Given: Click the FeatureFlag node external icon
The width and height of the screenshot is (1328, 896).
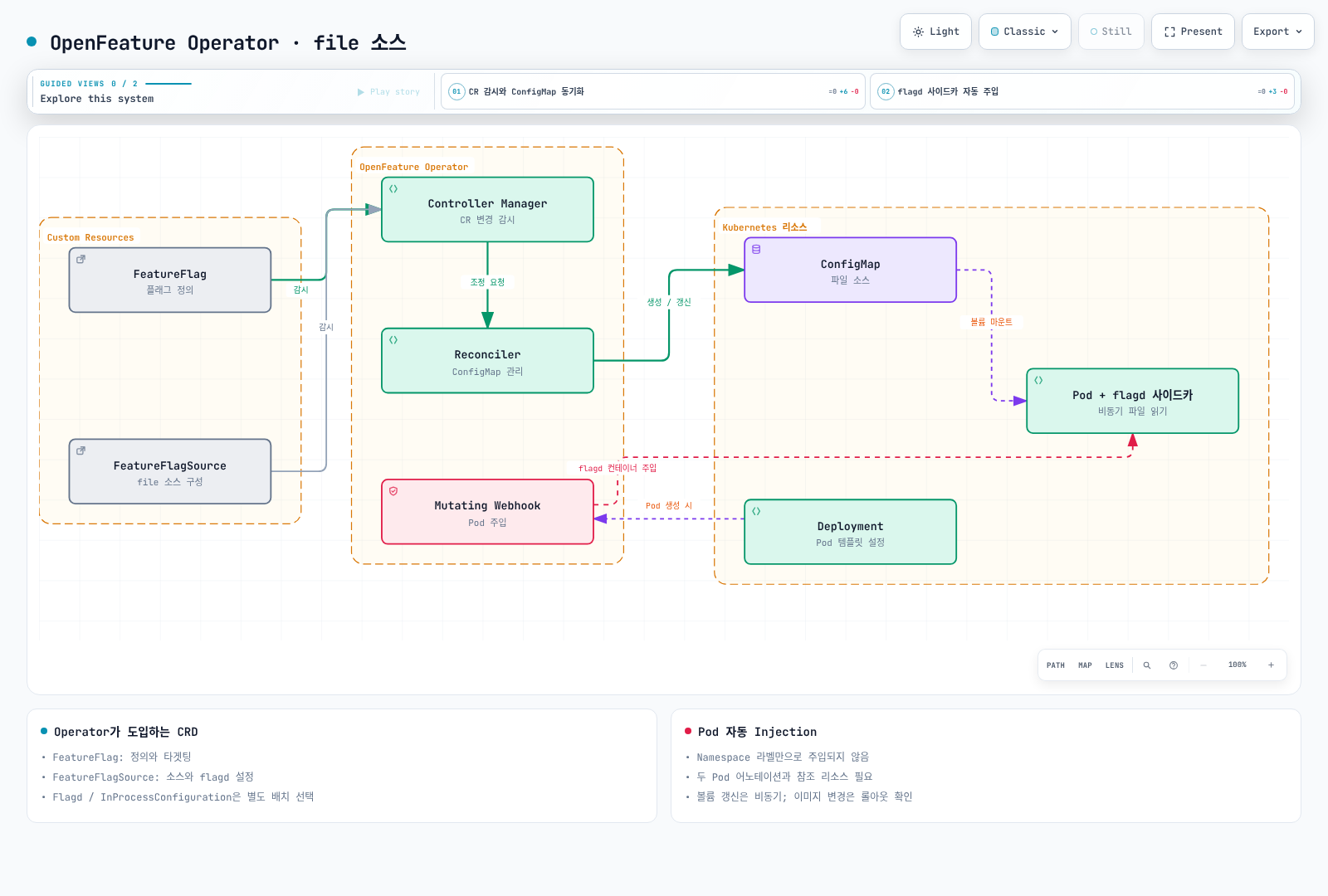Looking at the screenshot, I should (81, 260).
